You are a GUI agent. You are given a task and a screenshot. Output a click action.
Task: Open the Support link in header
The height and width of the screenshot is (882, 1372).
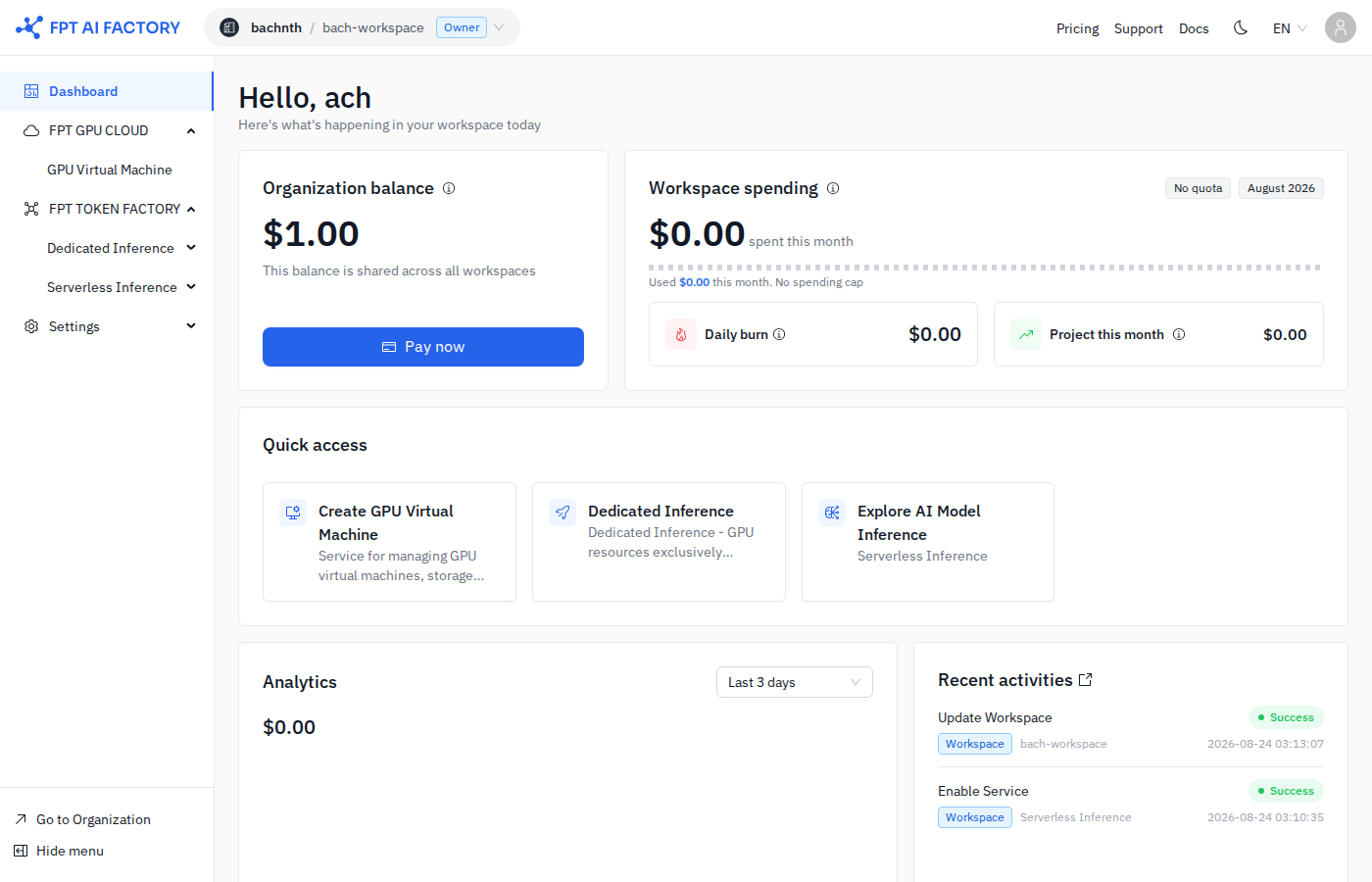[1139, 28]
